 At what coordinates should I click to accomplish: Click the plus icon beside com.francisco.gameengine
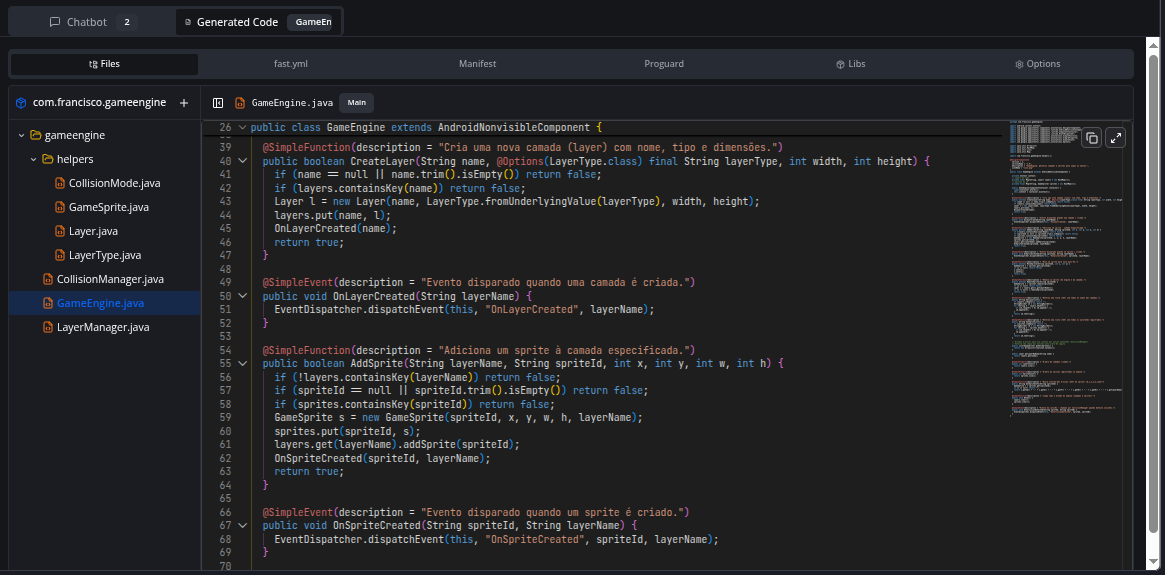coord(183,103)
